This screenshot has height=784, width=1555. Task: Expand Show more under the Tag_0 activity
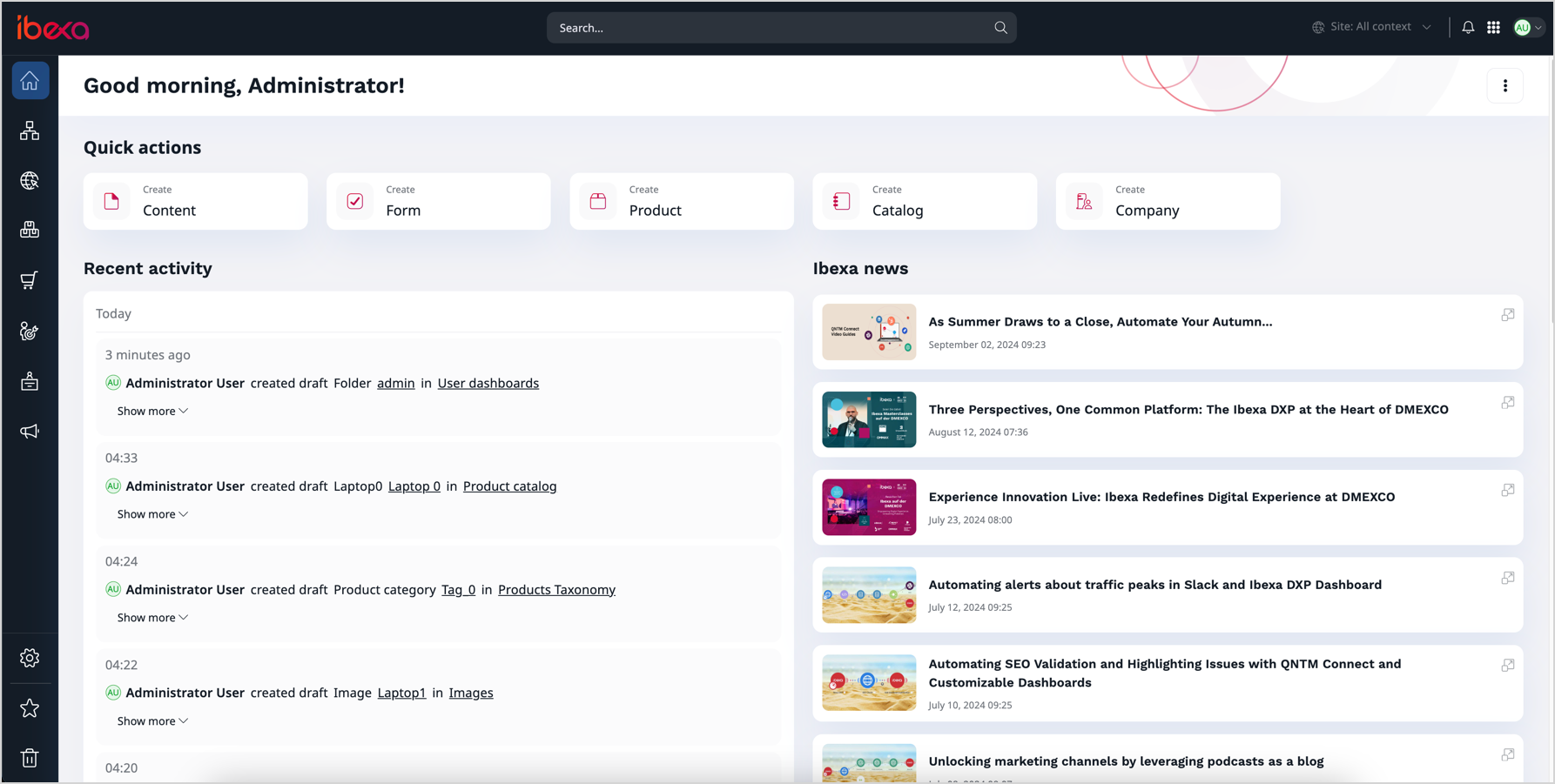tap(152, 617)
